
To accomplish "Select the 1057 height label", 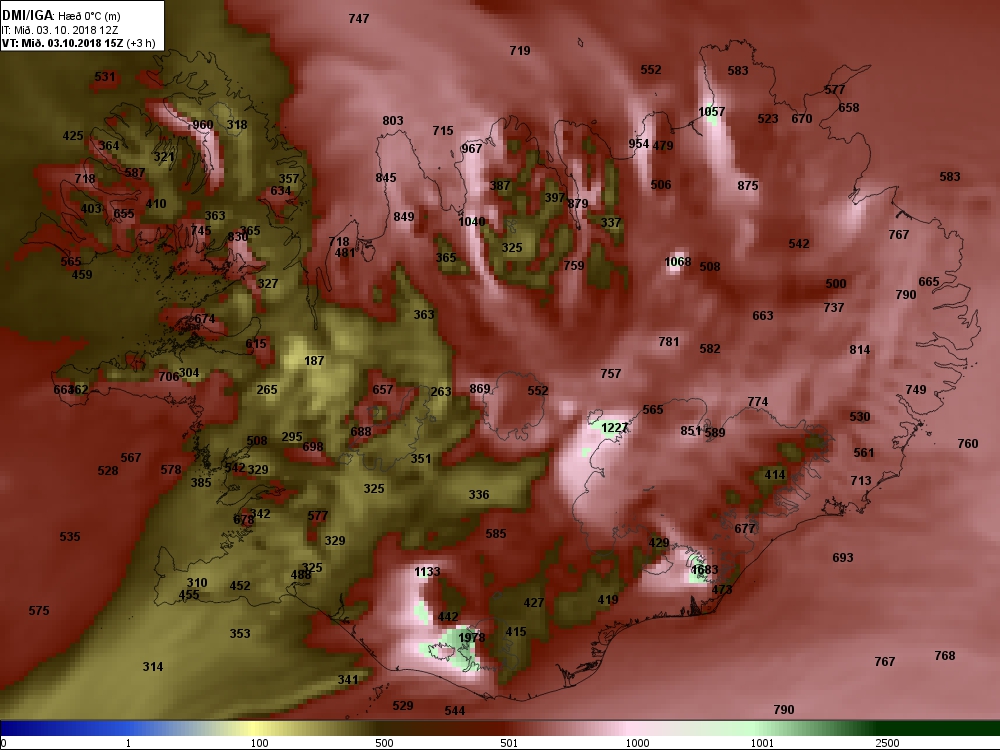I will coord(712,112).
